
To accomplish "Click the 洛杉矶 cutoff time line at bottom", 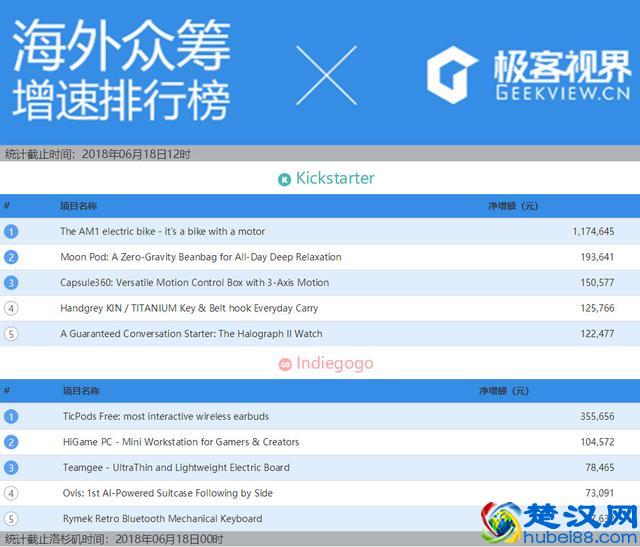I will click(x=114, y=539).
